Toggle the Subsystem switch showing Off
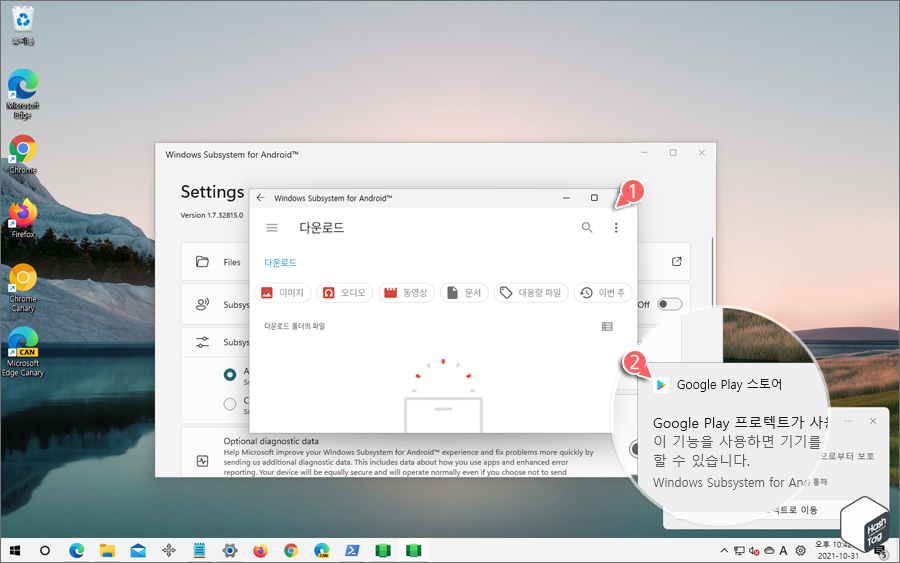900x563 pixels. [669, 304]
